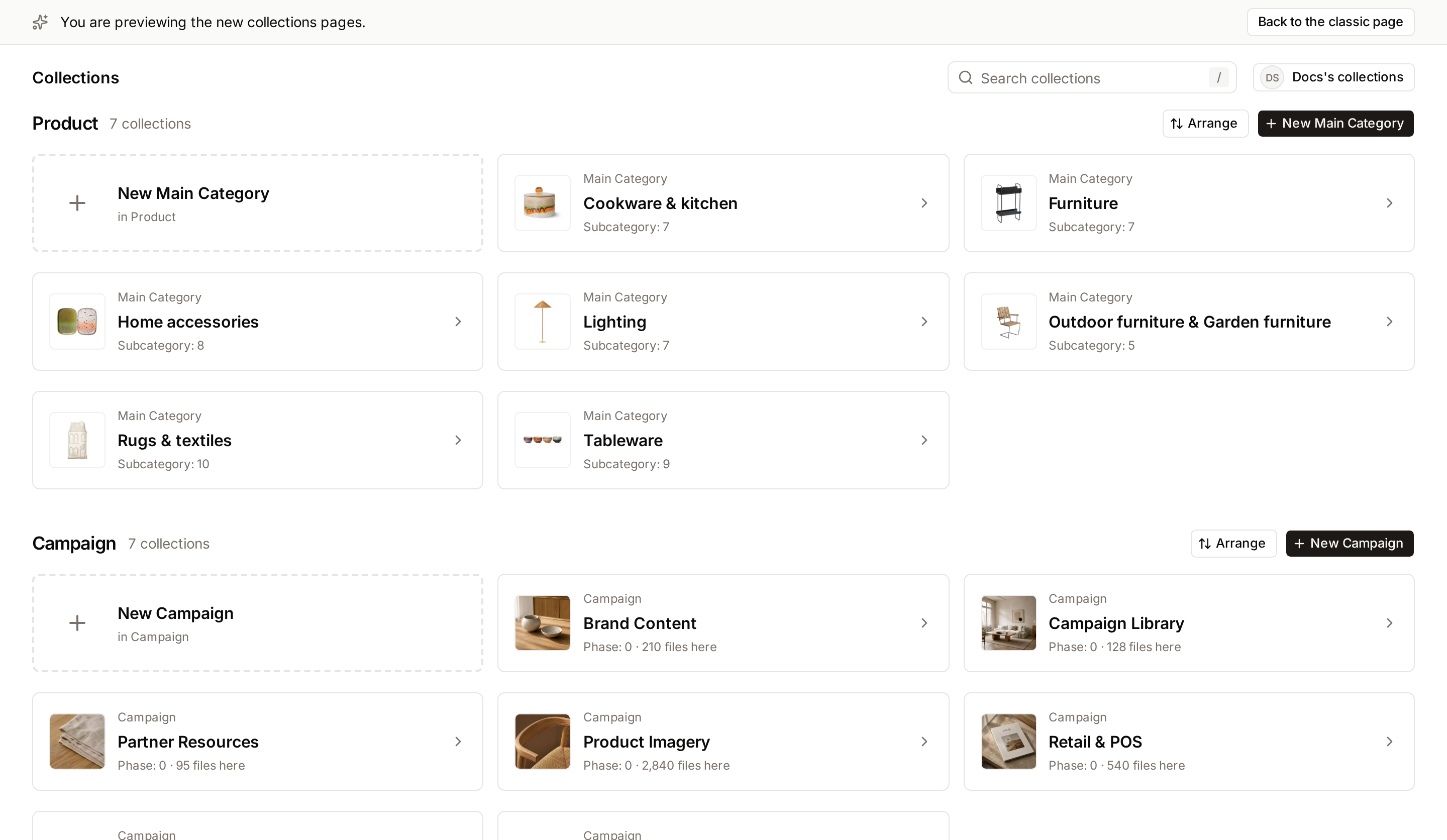Open the Retail & POS photo thumbnail
The height and width of the screenshot is (840, 1447).
(1008, 742)
